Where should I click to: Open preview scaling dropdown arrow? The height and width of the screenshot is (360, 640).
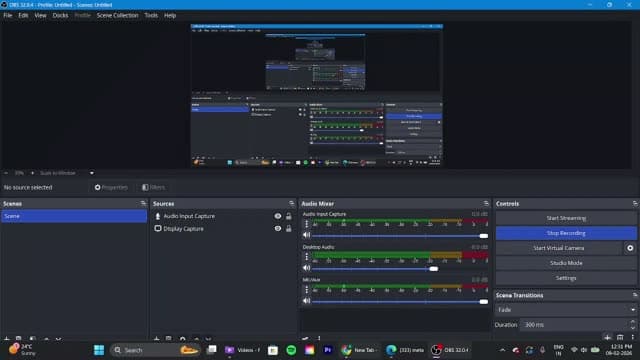(91, 173)
